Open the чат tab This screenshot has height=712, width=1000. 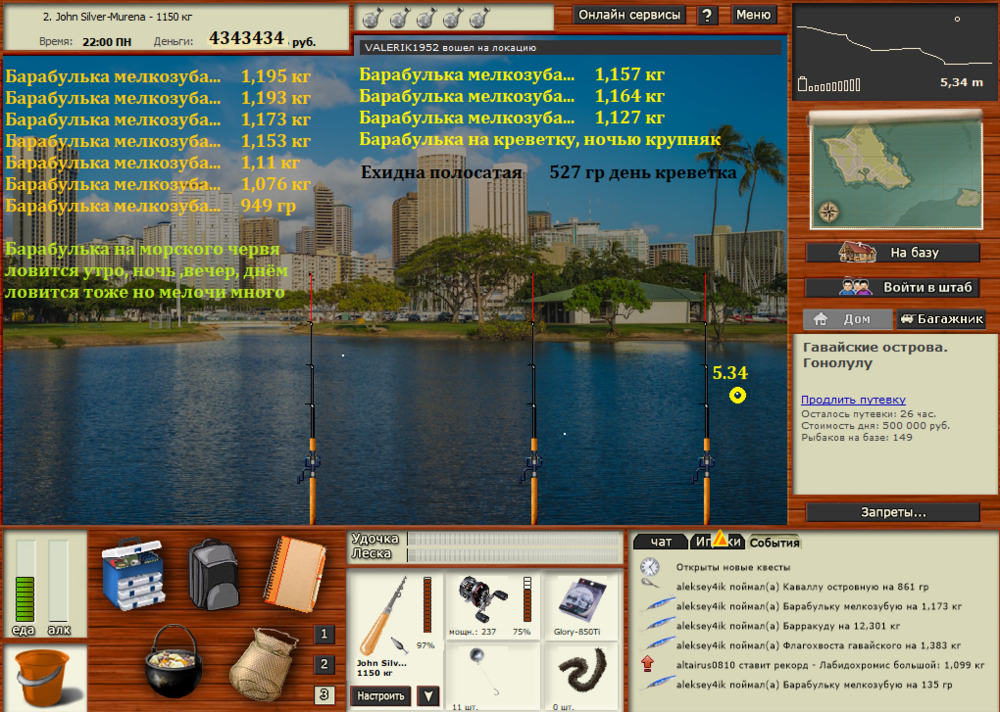[x=661, y=542]
